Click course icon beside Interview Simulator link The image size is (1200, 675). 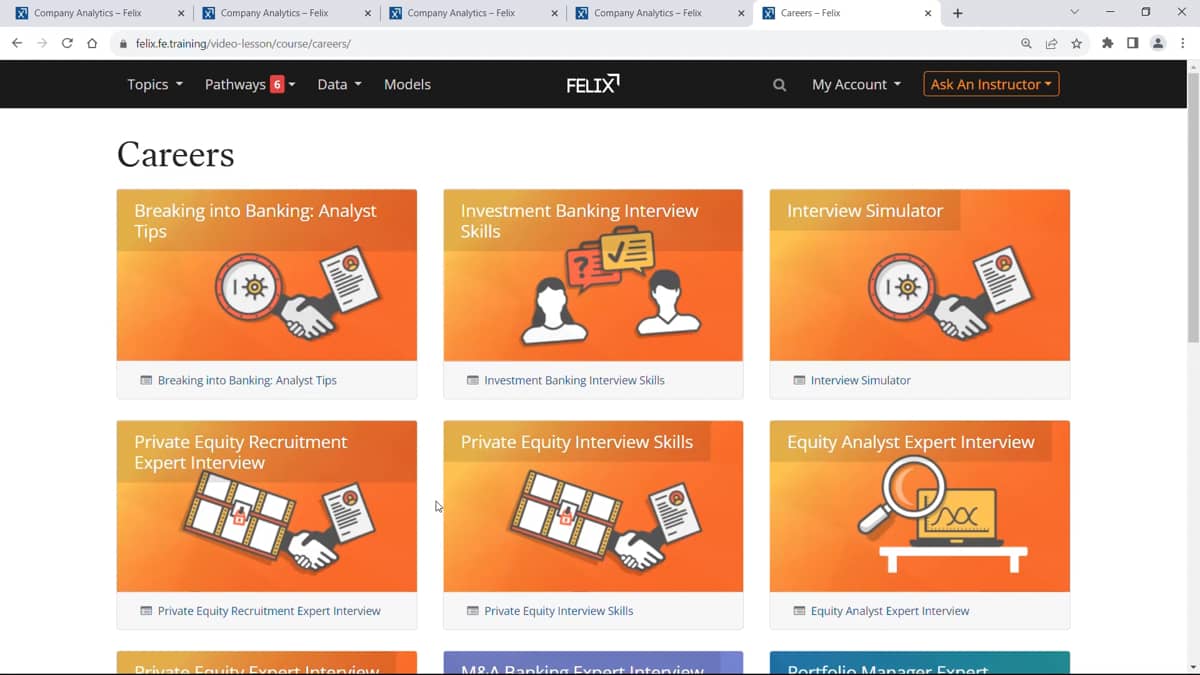point(799,380)
